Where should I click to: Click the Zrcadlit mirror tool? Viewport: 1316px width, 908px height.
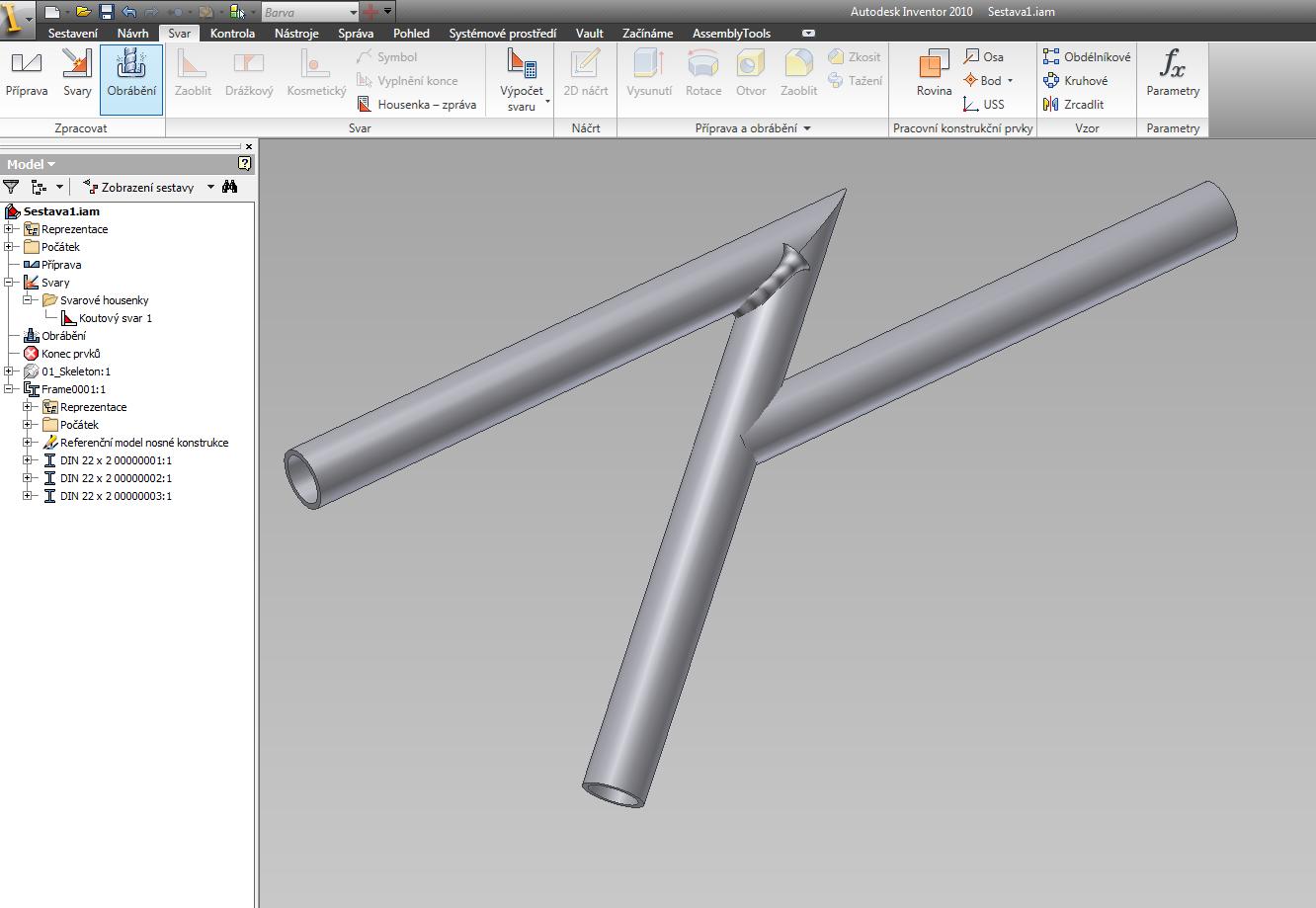[1074, 105]
